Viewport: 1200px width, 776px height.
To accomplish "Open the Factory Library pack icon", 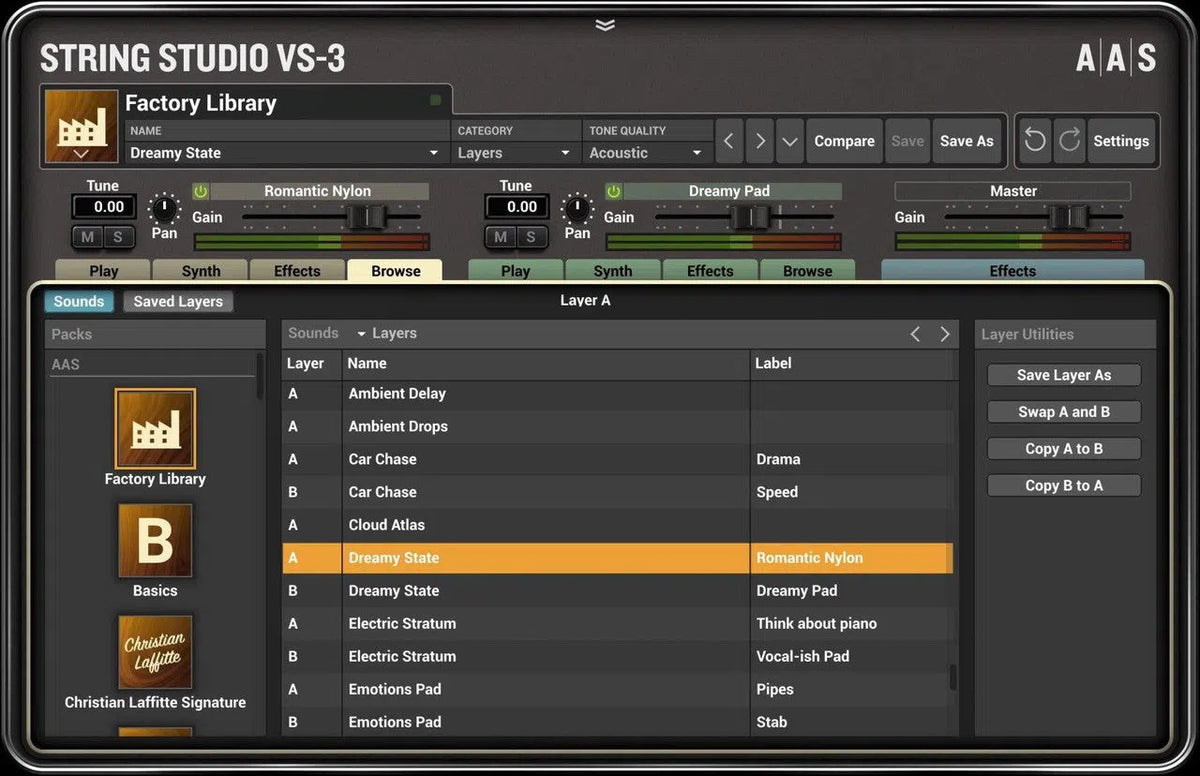I will coord(155,428).
